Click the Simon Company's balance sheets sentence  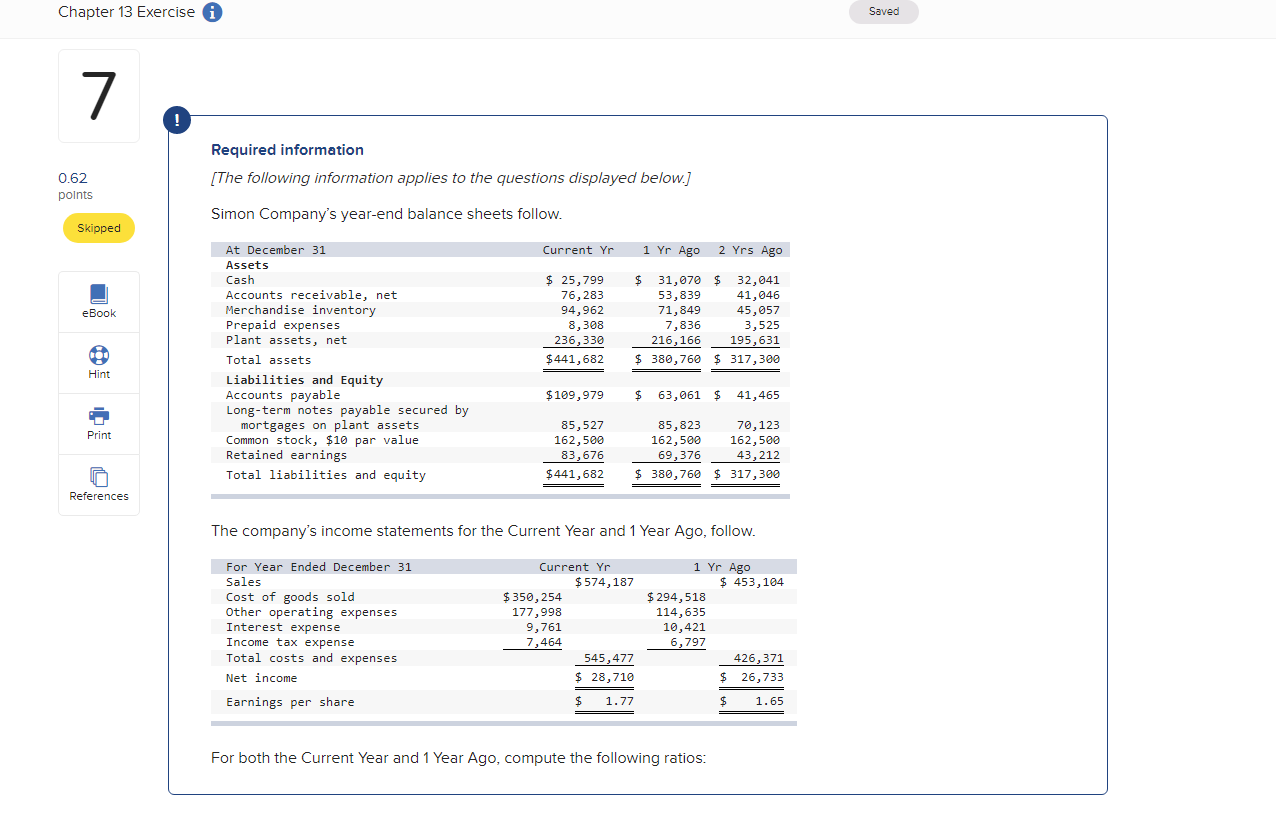(x=386, y=214)
